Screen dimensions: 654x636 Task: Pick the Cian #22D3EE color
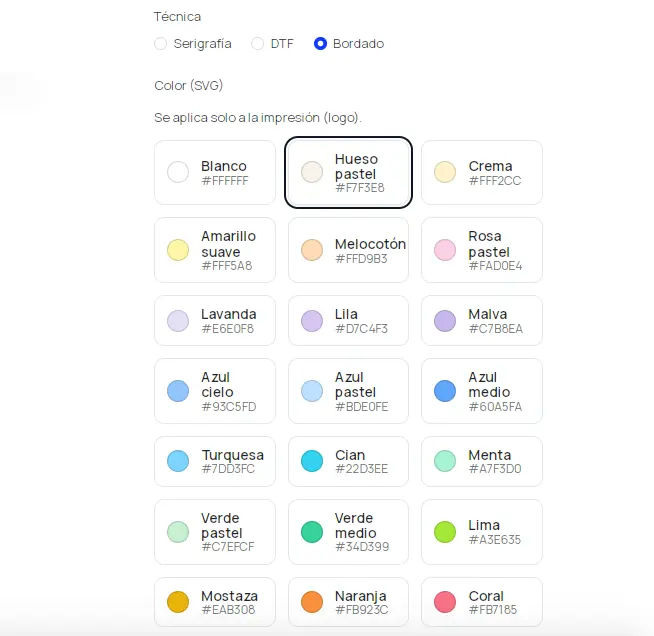pyautogui.click(x=348, y=462)
